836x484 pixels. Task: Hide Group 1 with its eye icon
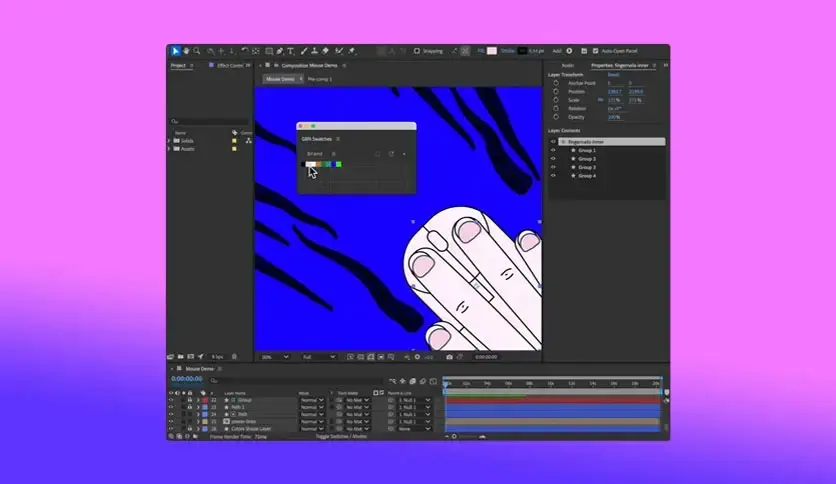click(x=553, y=150)
